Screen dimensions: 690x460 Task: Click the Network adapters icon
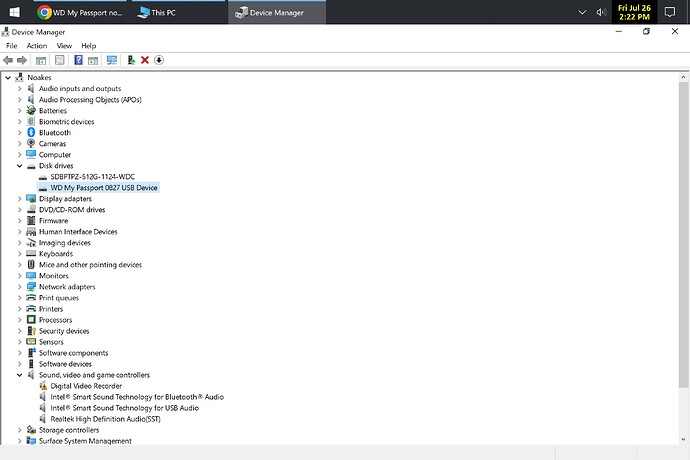pyautogui.click(x=31, y=287)
